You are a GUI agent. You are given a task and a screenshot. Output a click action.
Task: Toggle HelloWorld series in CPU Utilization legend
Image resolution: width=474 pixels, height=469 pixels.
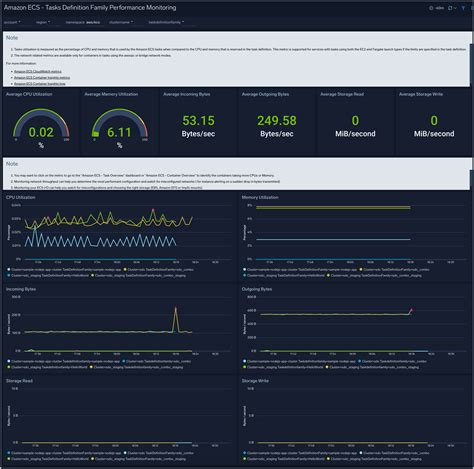click(x=48, y=276)
